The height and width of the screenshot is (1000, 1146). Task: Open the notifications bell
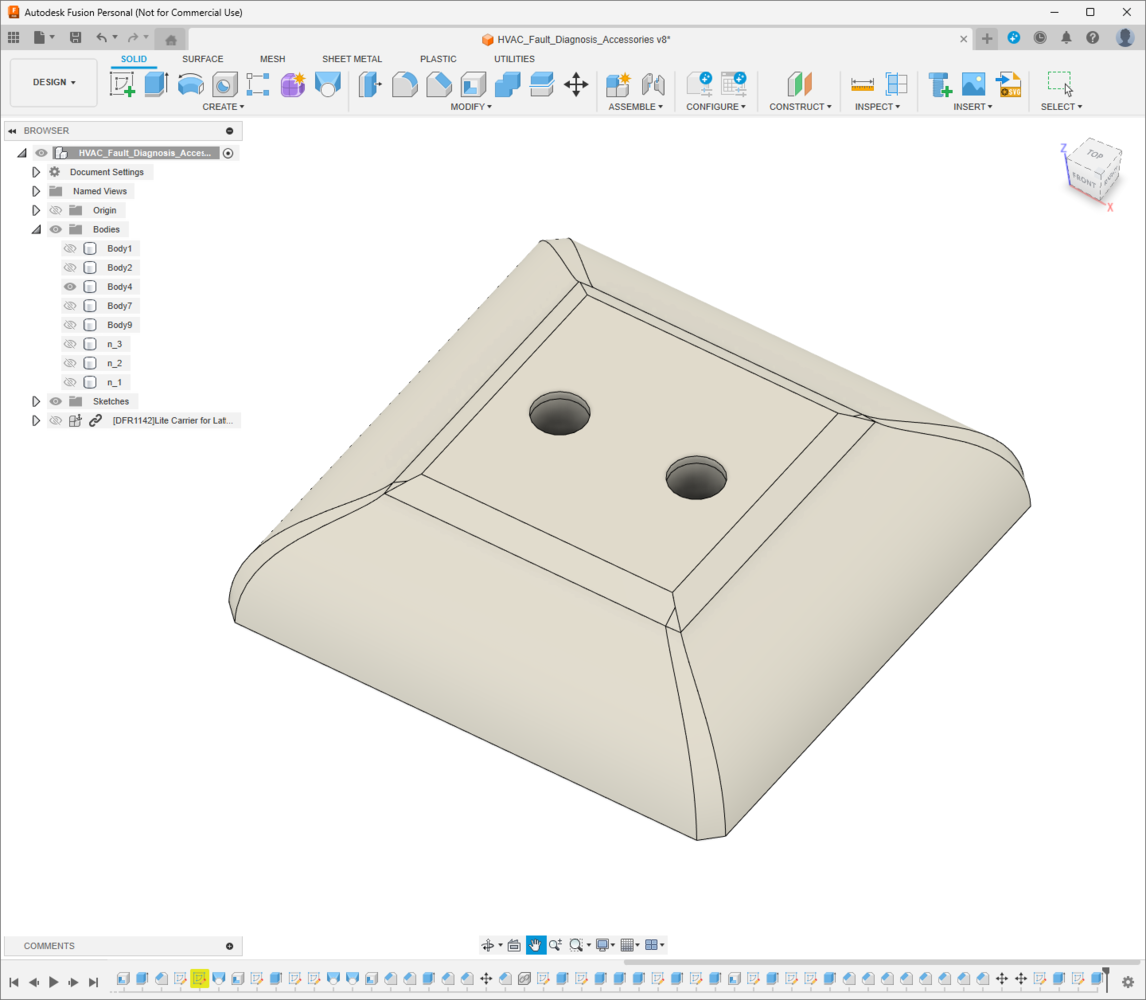pos(1066,38)
